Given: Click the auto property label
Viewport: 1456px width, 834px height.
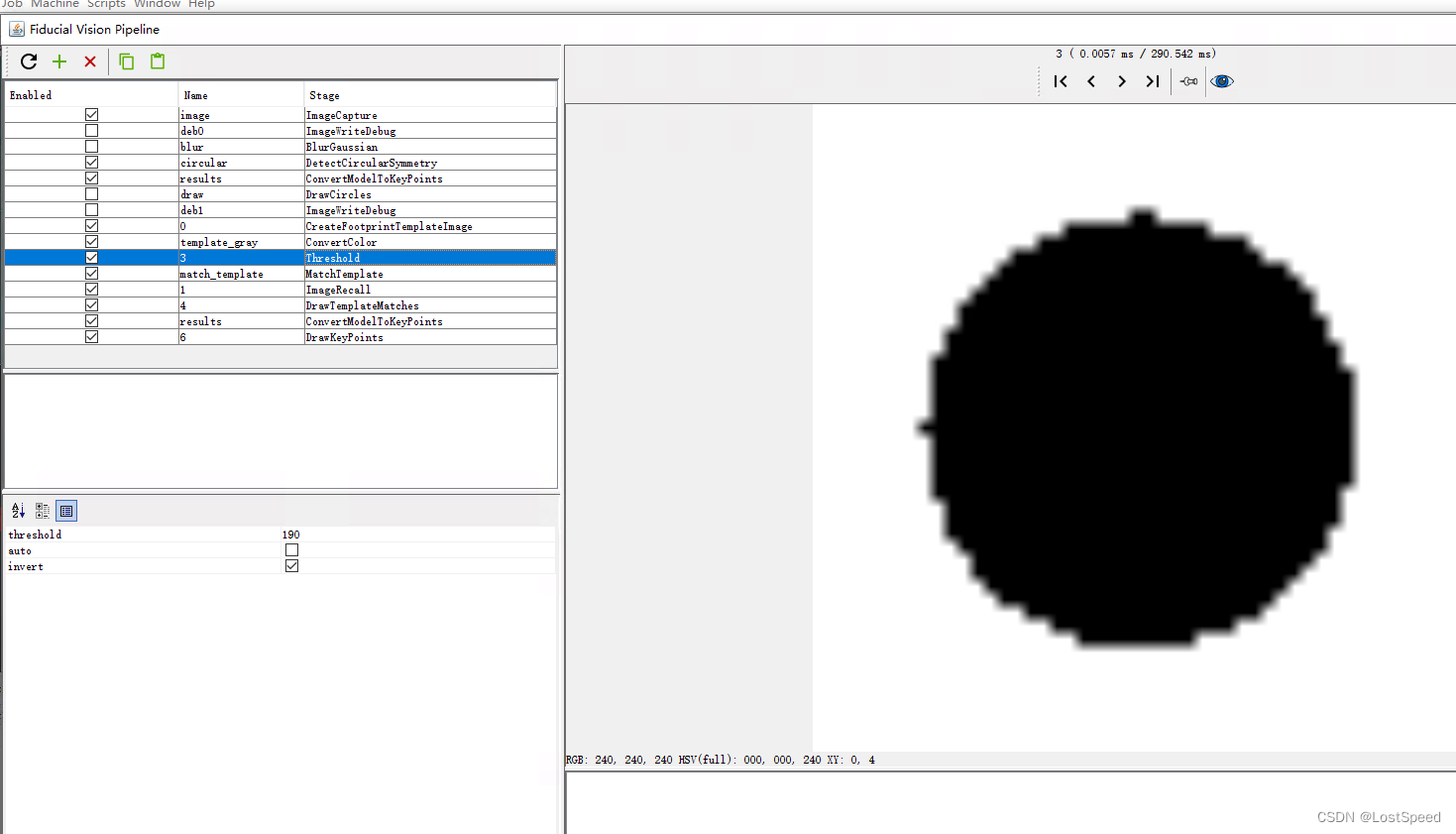Looking at the screenshot, I should coord(20,550).
